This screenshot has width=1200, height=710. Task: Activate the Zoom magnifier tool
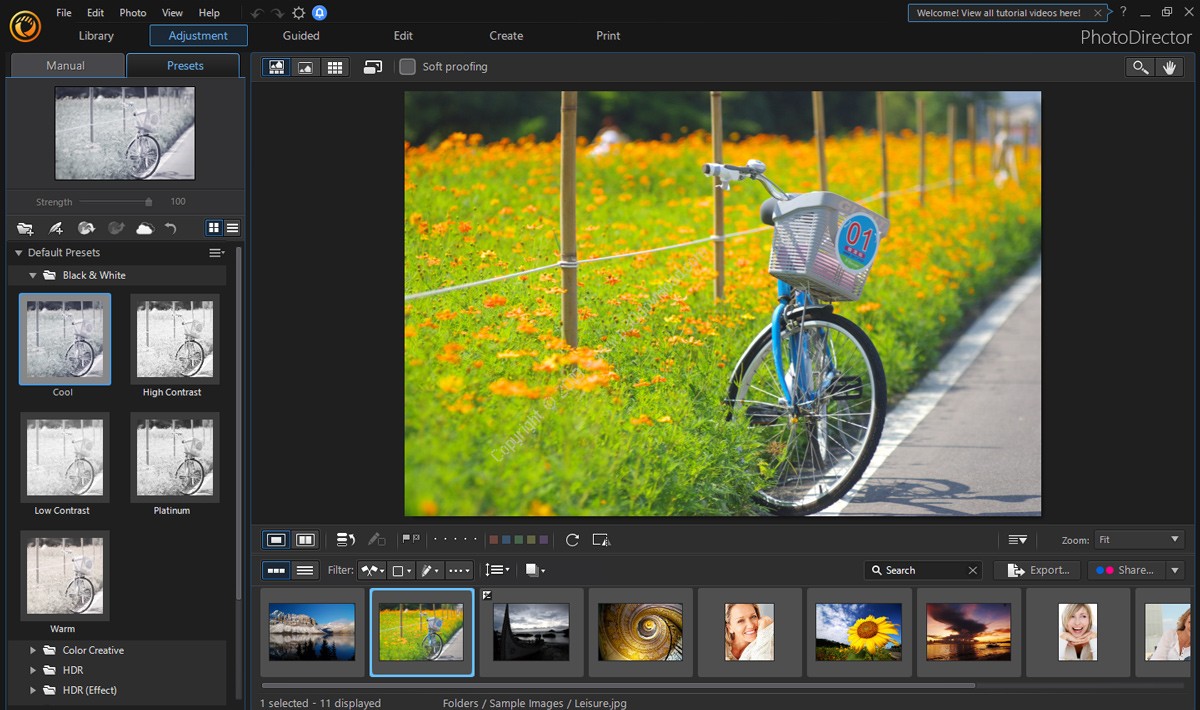[x=1140, y=67]
